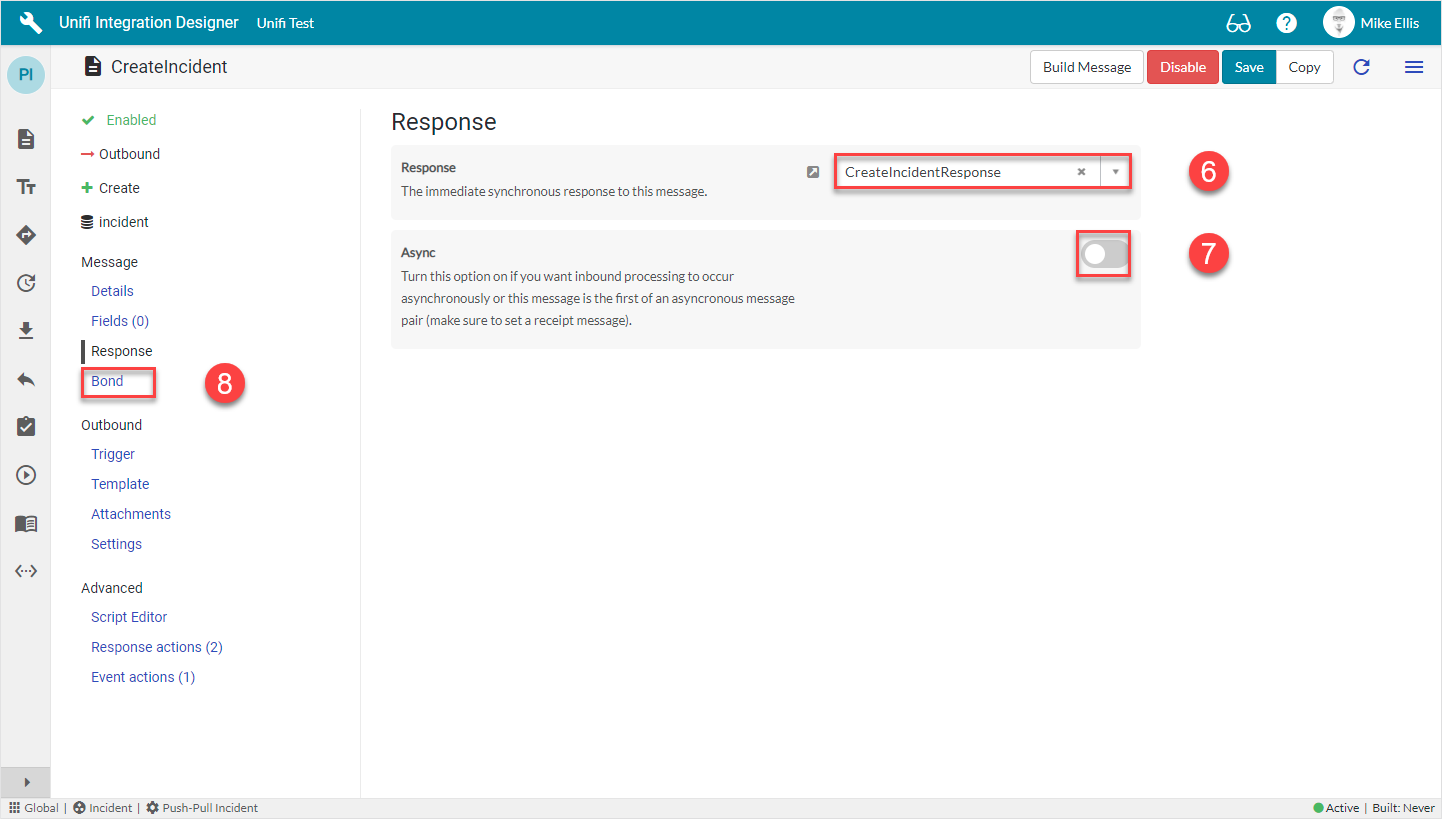Click the spectacles icon in the top bar
Viewport: 1442px width, 819px height.
tap(1238, 21)
